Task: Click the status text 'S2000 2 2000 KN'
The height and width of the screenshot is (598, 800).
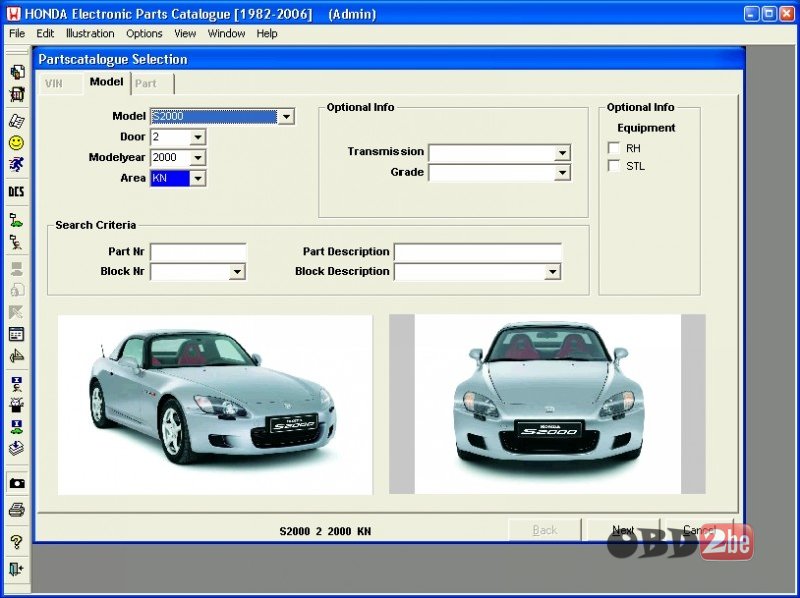Action: (x=325, y=531)
